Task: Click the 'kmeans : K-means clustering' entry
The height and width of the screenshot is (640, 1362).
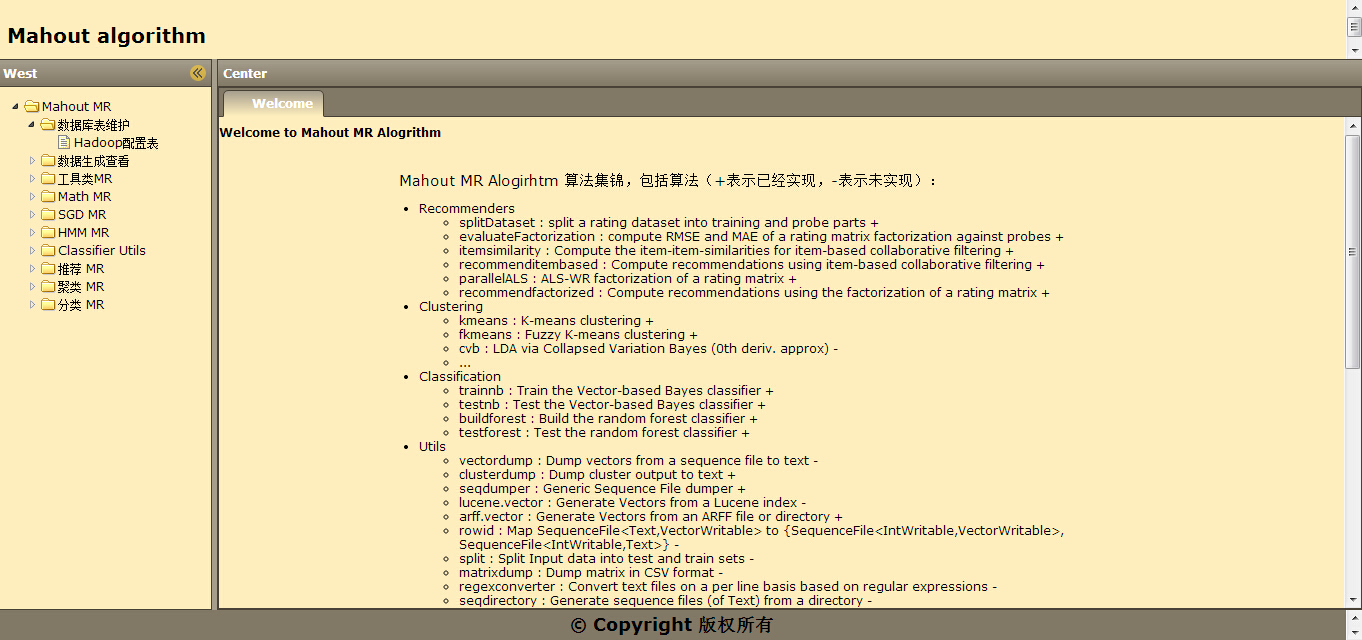Action: 556,321
